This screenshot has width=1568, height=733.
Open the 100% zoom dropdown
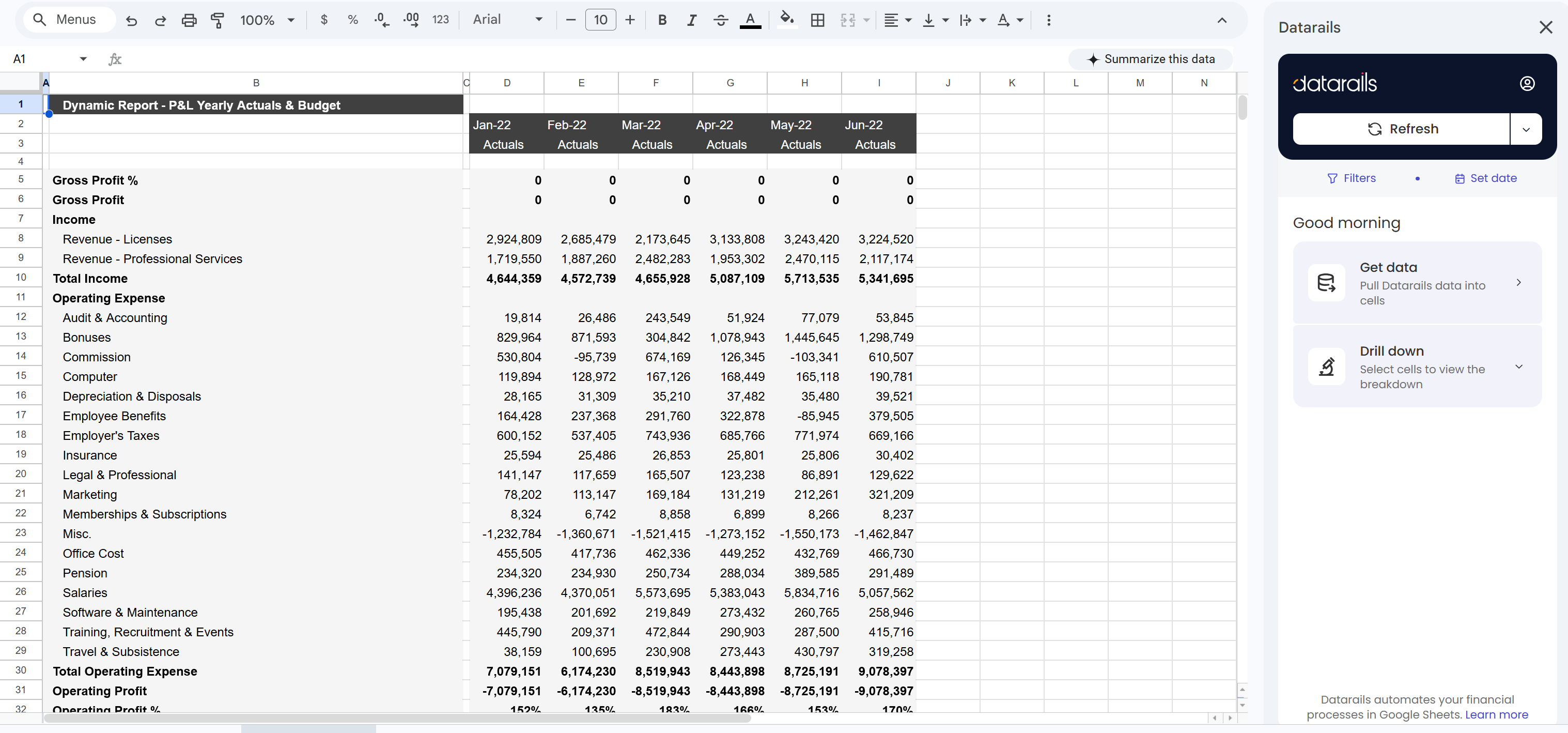click(x=267, y=20)
